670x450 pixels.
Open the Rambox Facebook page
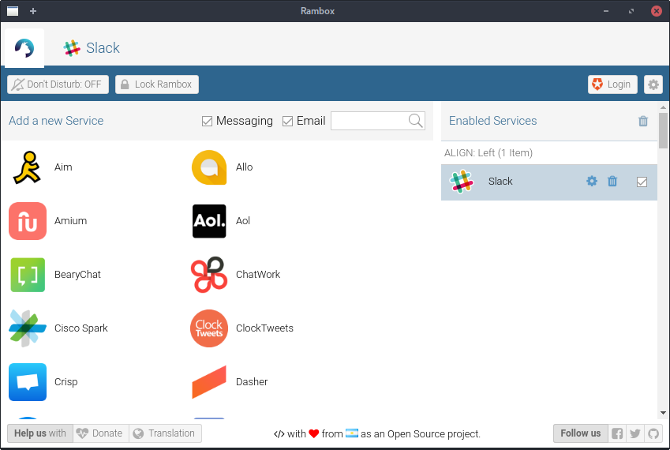pos(617,434)
